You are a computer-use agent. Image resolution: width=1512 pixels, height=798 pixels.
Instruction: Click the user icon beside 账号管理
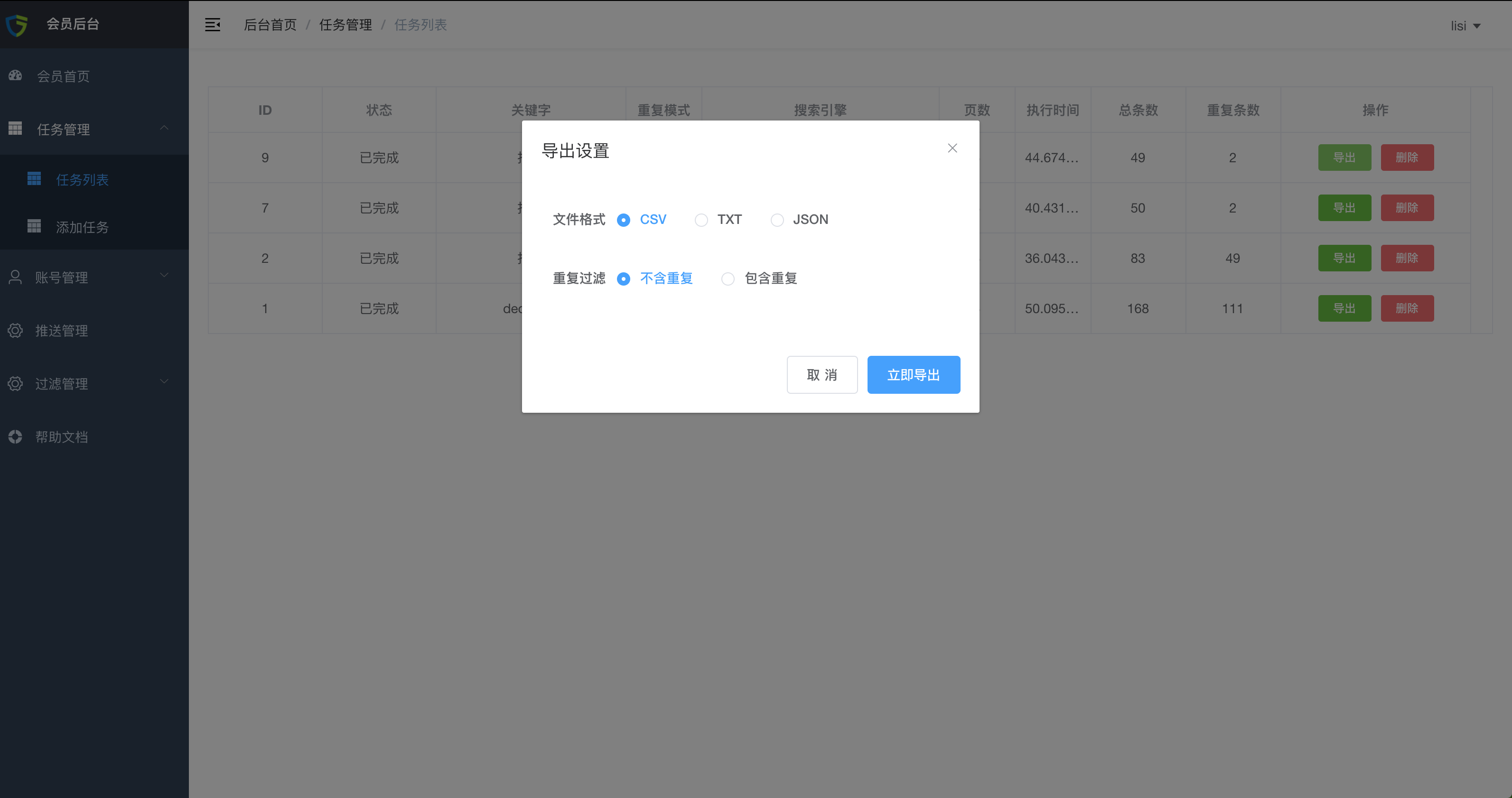[15, 277]
